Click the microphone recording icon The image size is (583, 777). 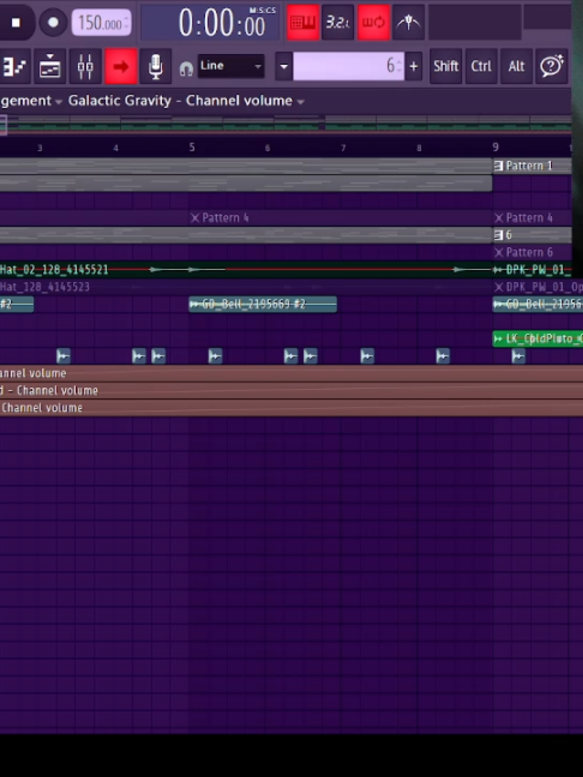(156, 66)
